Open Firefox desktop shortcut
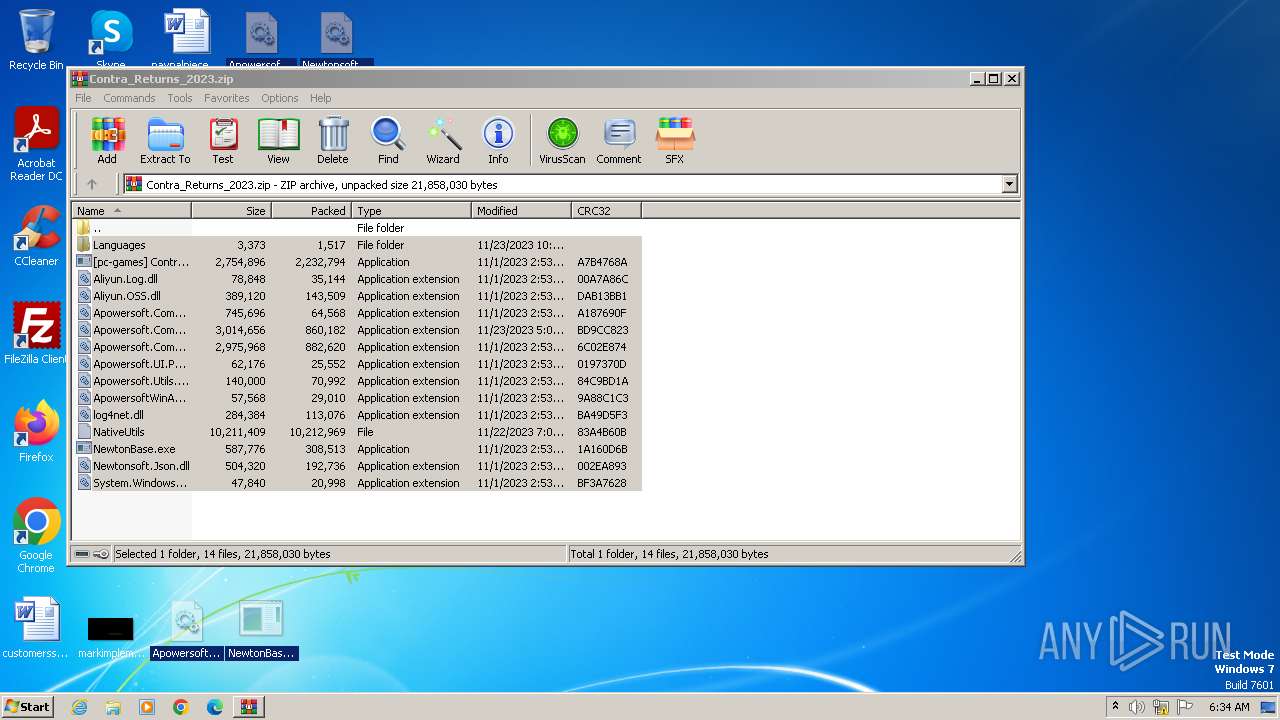 point(36,432)
